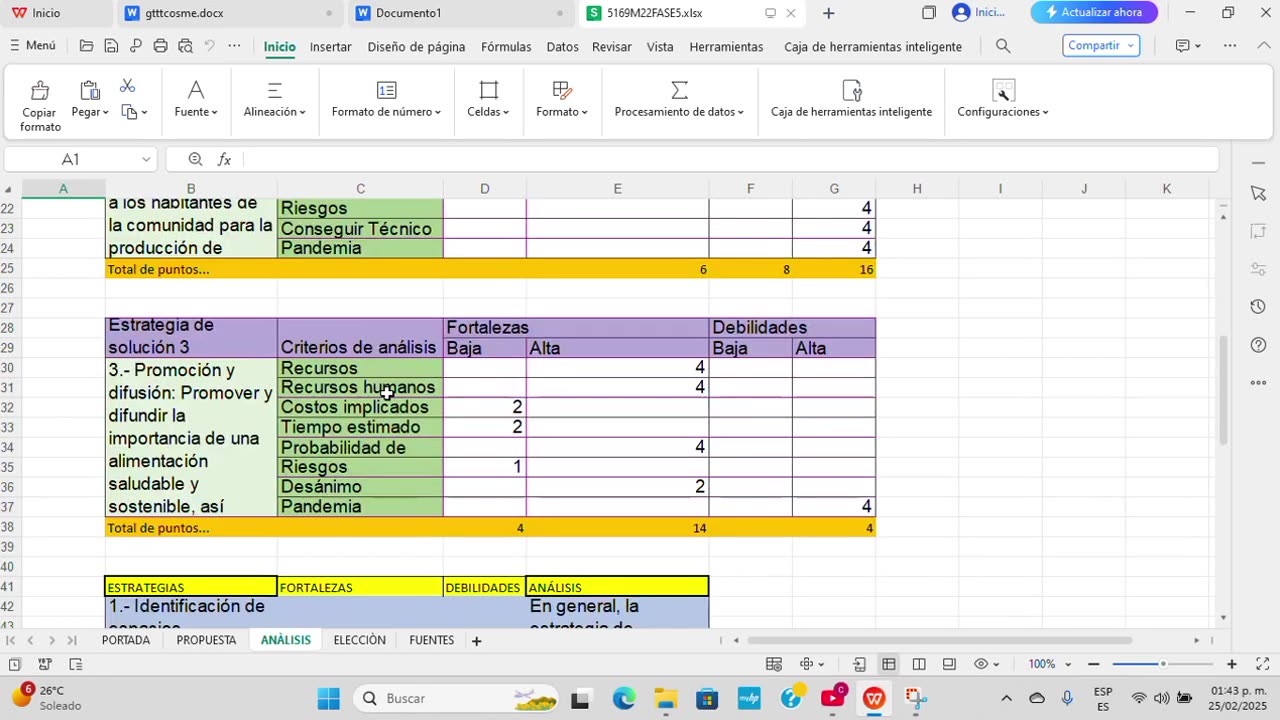Expand the Pegar dropdown arrow

point(105,112)
